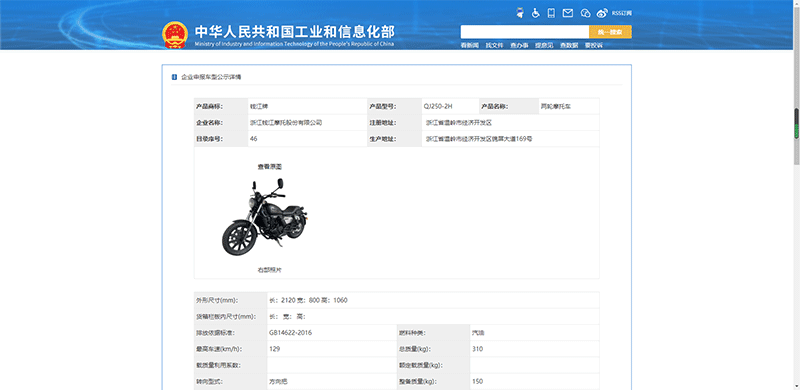
Task: Click the 燃料种类 label cell
Action: point(433,333)
